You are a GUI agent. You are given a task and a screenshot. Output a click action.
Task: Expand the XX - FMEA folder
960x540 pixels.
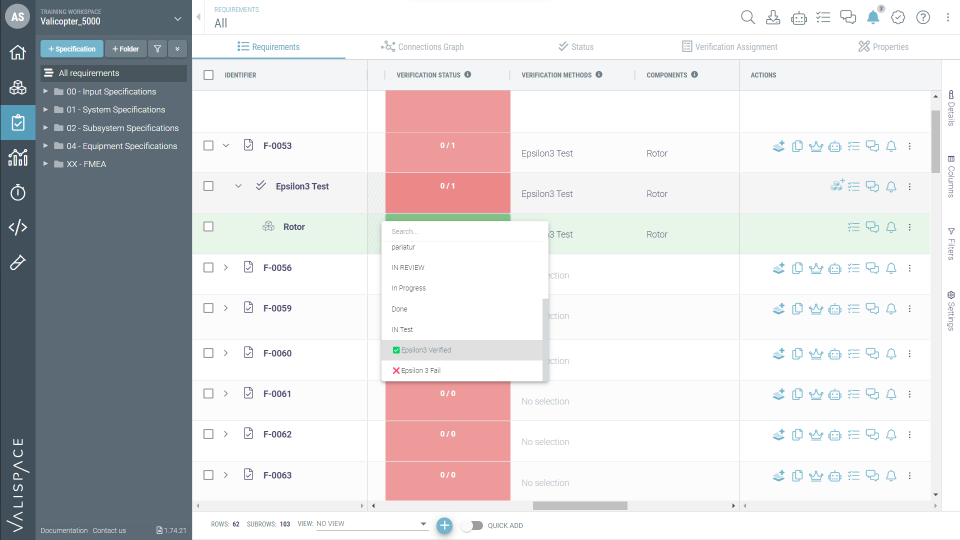(x=45, y=164)
